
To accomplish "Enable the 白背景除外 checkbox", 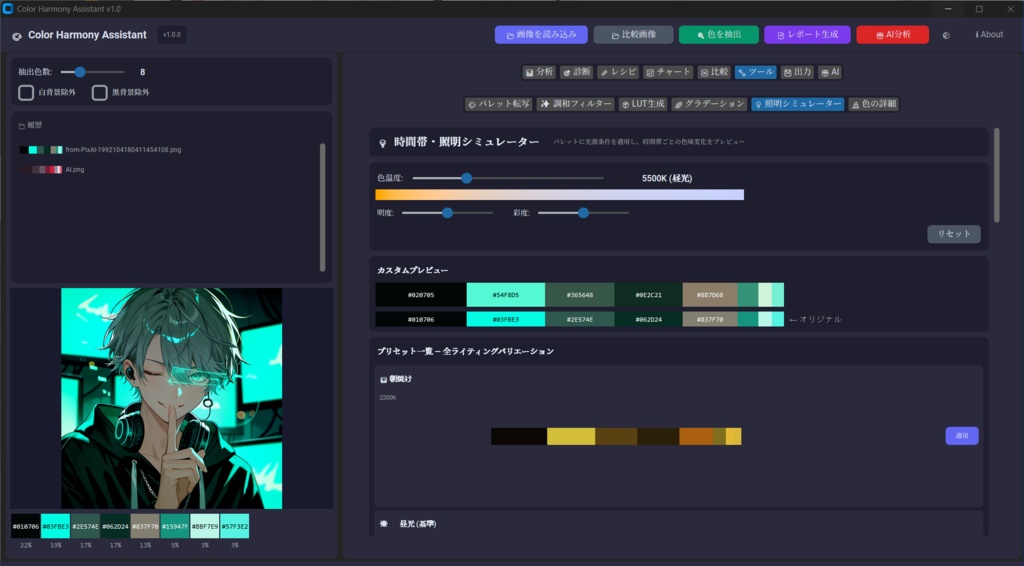I will click(x=26, y=93).
